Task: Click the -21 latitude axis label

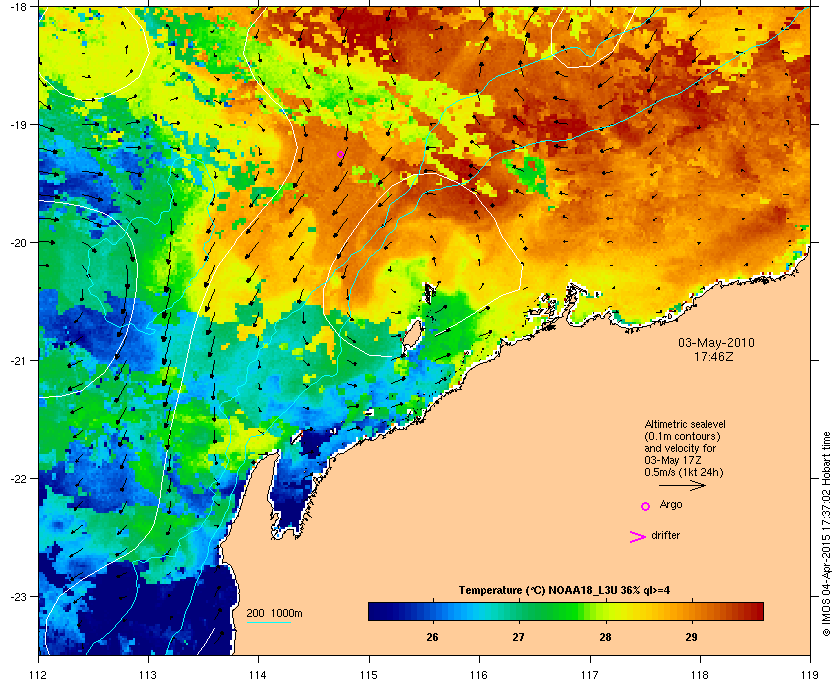Action: point(19,360)
